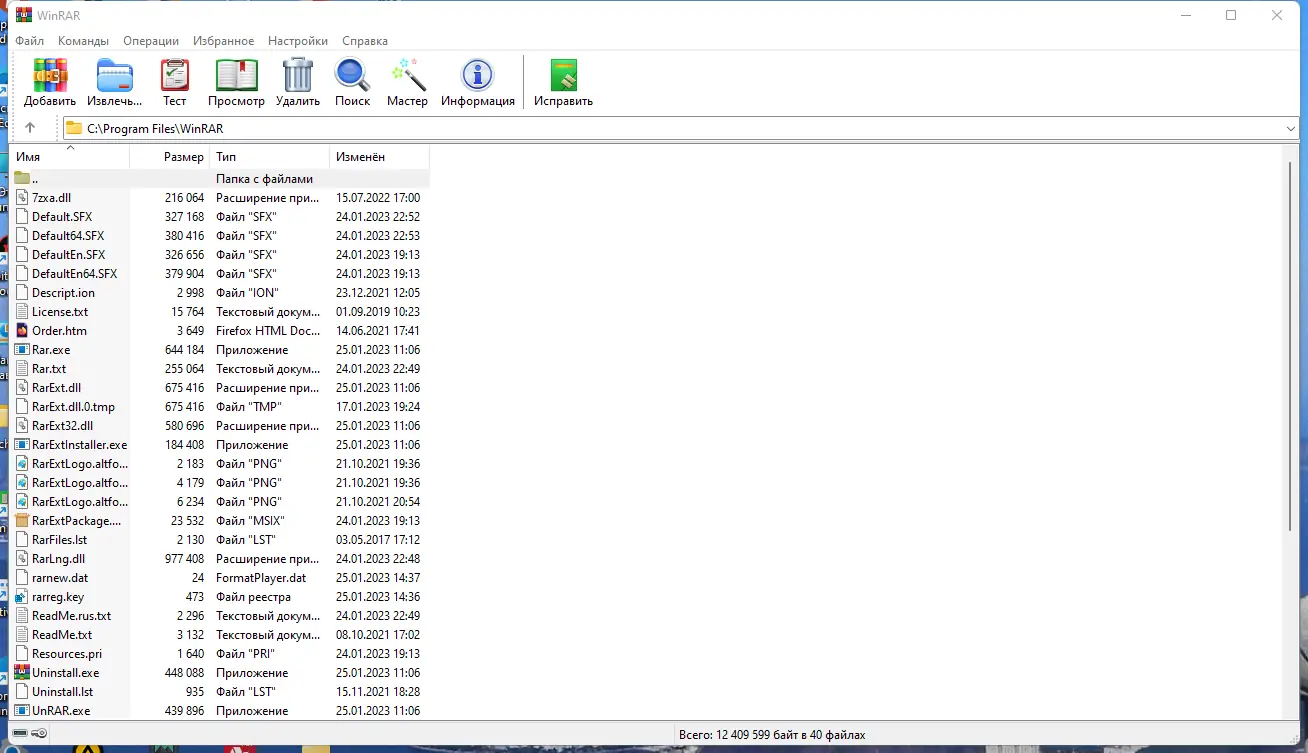The width and height of the screenshot is (1308, 753).
Task: Click the Извлечь (Extract) toolbar icon
Action: click(x=114, y=75)
